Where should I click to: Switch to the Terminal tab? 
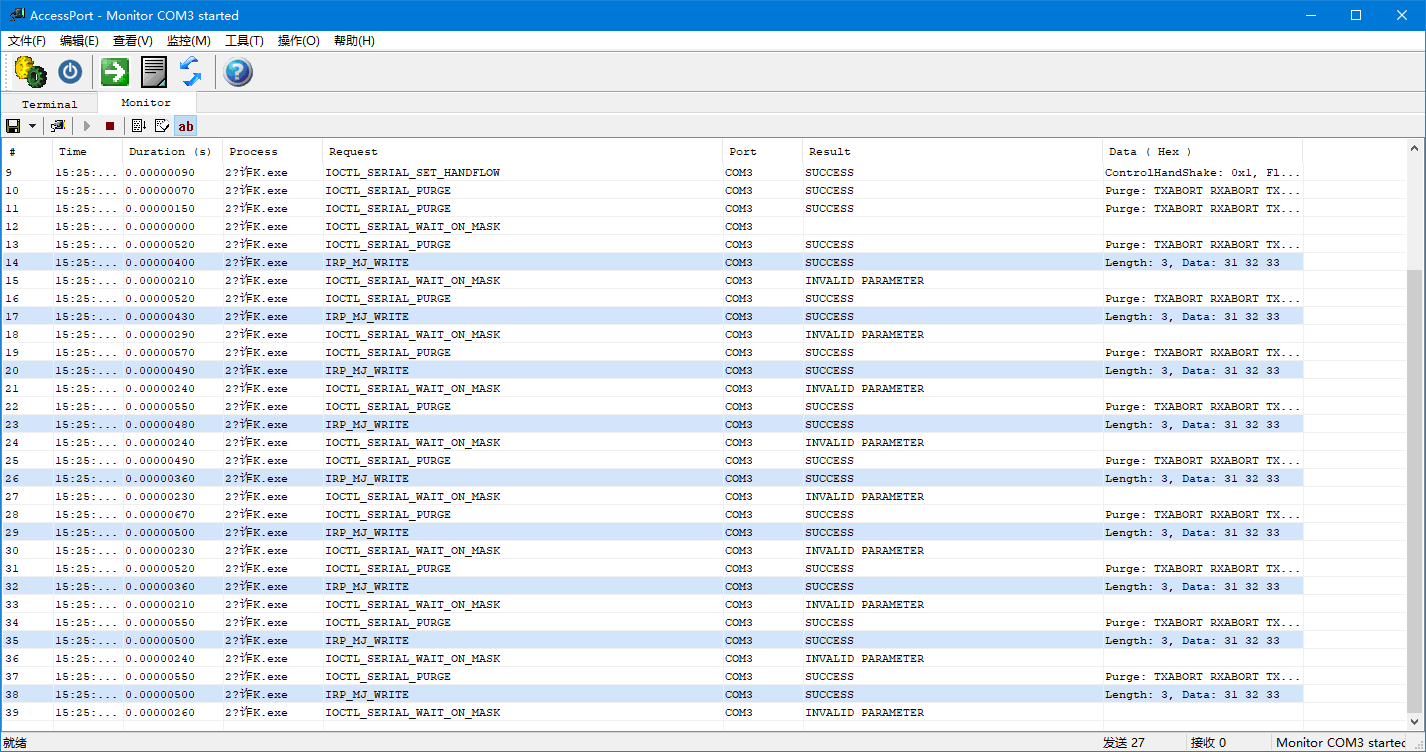(49, 104)
